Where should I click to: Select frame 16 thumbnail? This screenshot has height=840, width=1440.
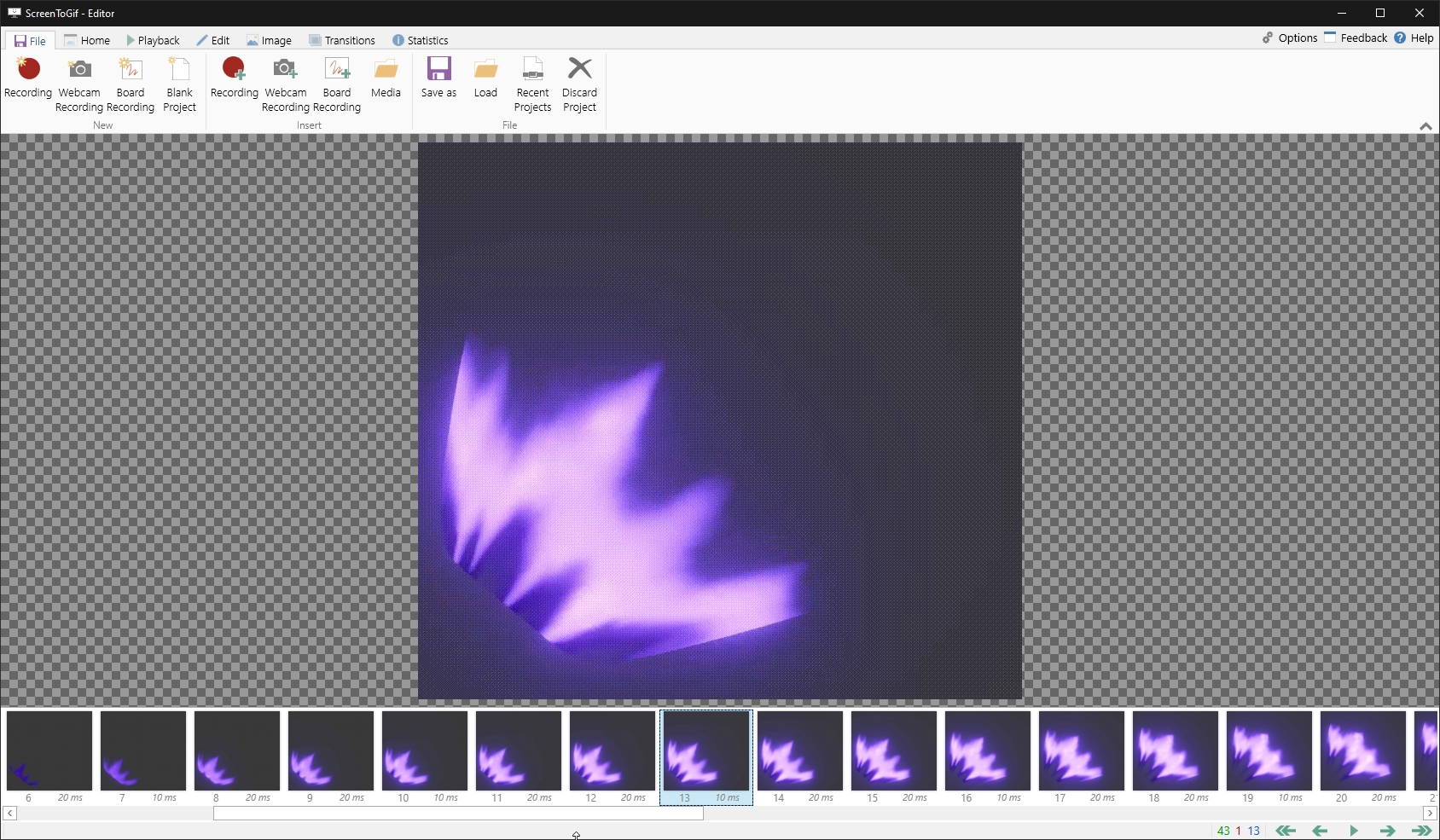988,751
